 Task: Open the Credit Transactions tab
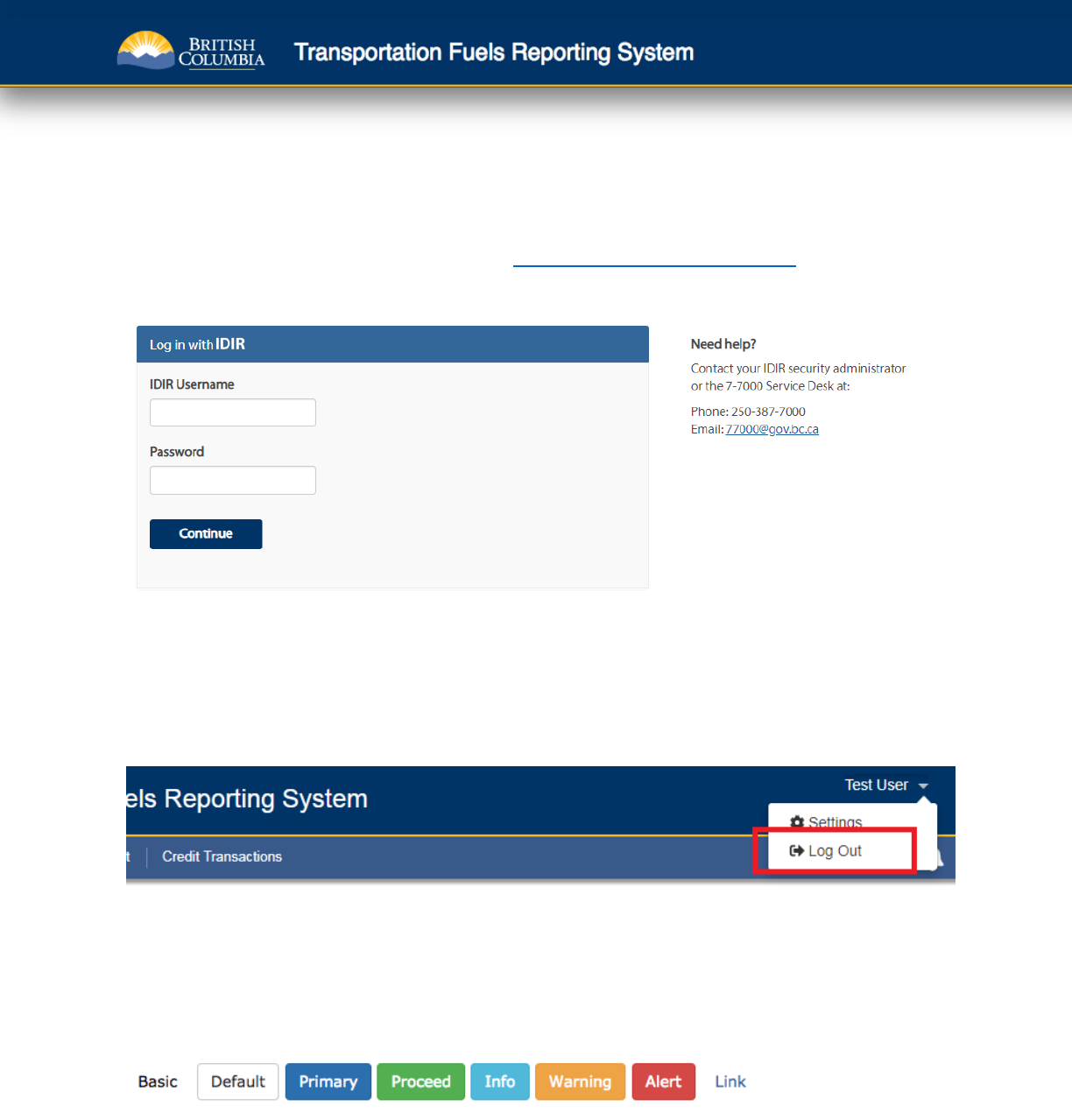pos(222,856)
